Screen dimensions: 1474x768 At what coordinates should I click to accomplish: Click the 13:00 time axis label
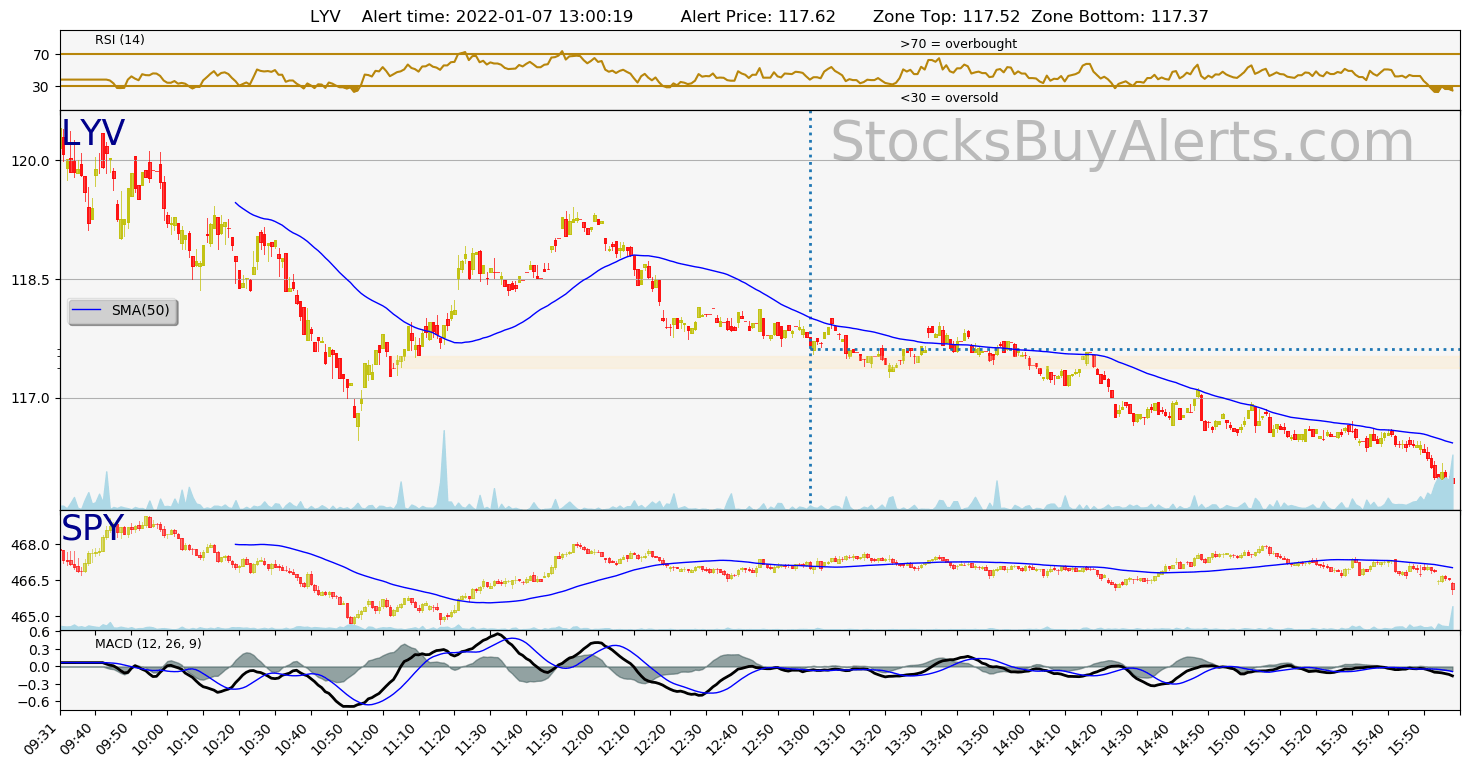click(x=796, y=740)
